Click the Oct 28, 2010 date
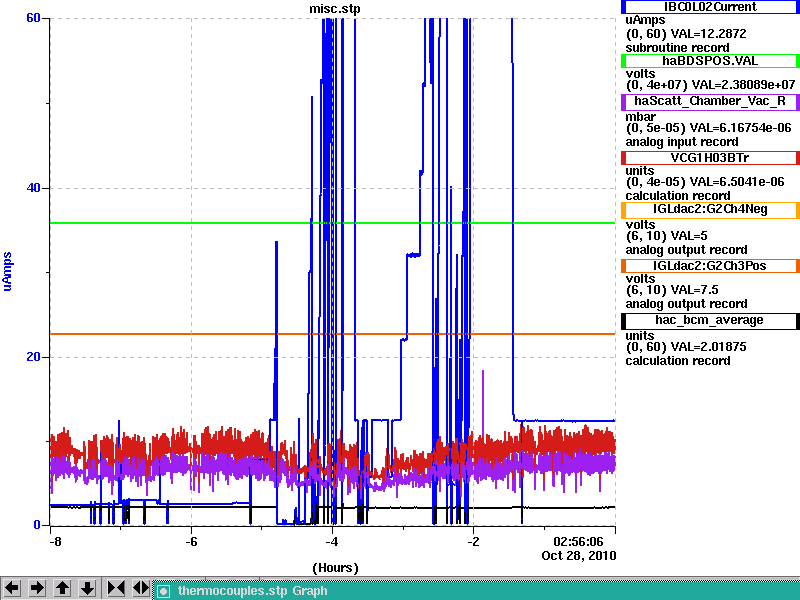 pos(579,556)
